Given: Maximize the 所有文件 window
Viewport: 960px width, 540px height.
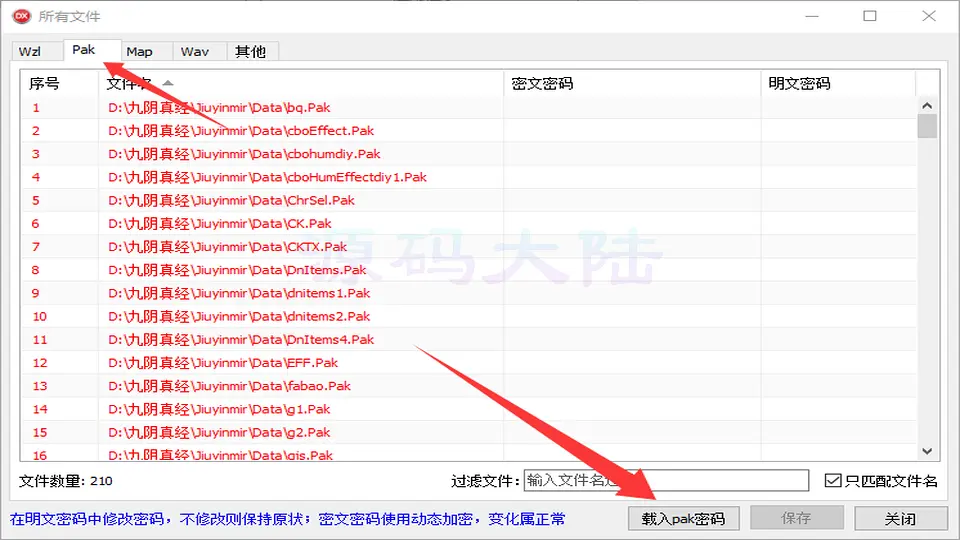Looking at the screenshot, I should [x=869, y=16].
